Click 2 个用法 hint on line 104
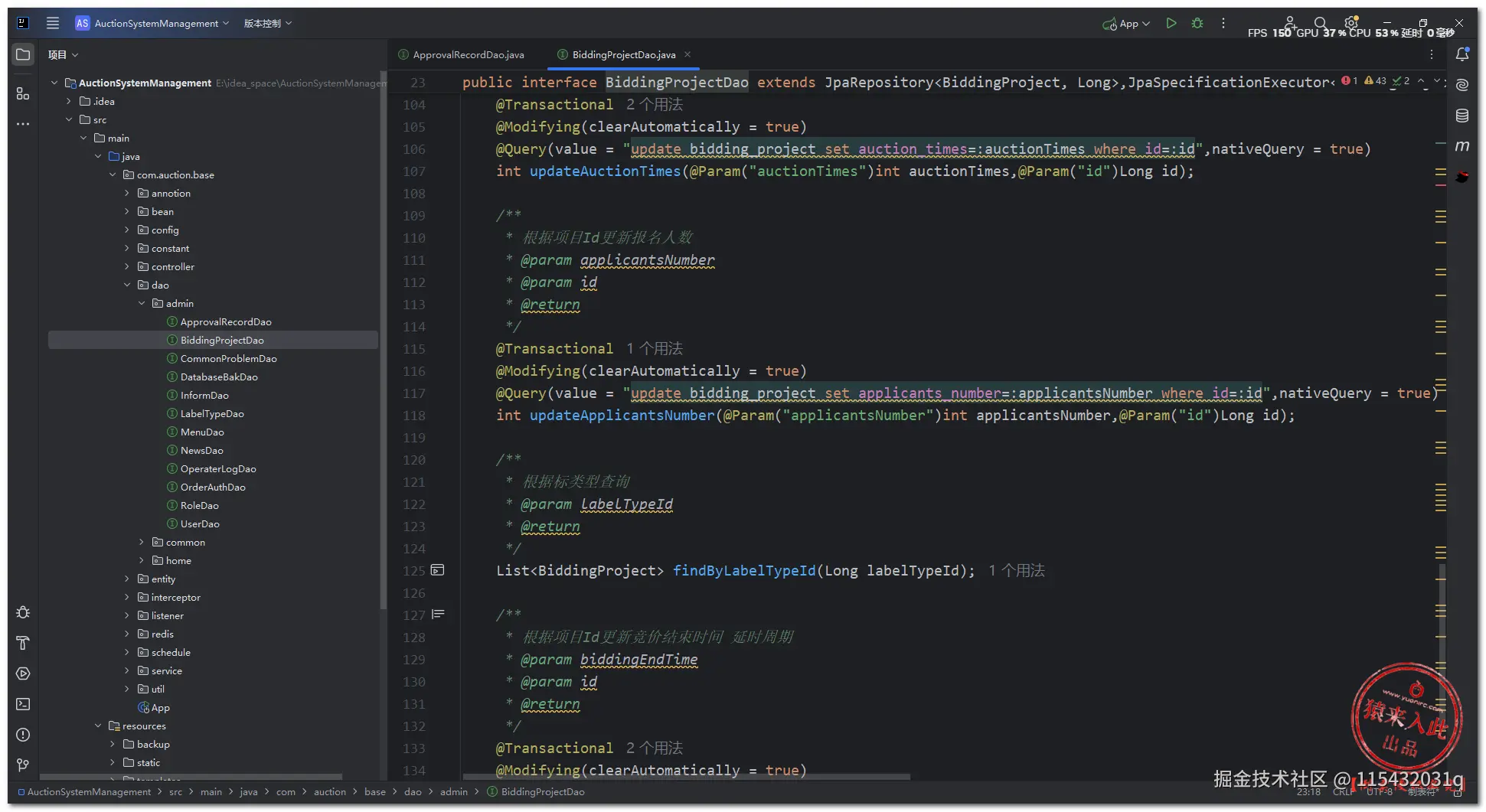 pyautogui.click(x=654, y=104)
